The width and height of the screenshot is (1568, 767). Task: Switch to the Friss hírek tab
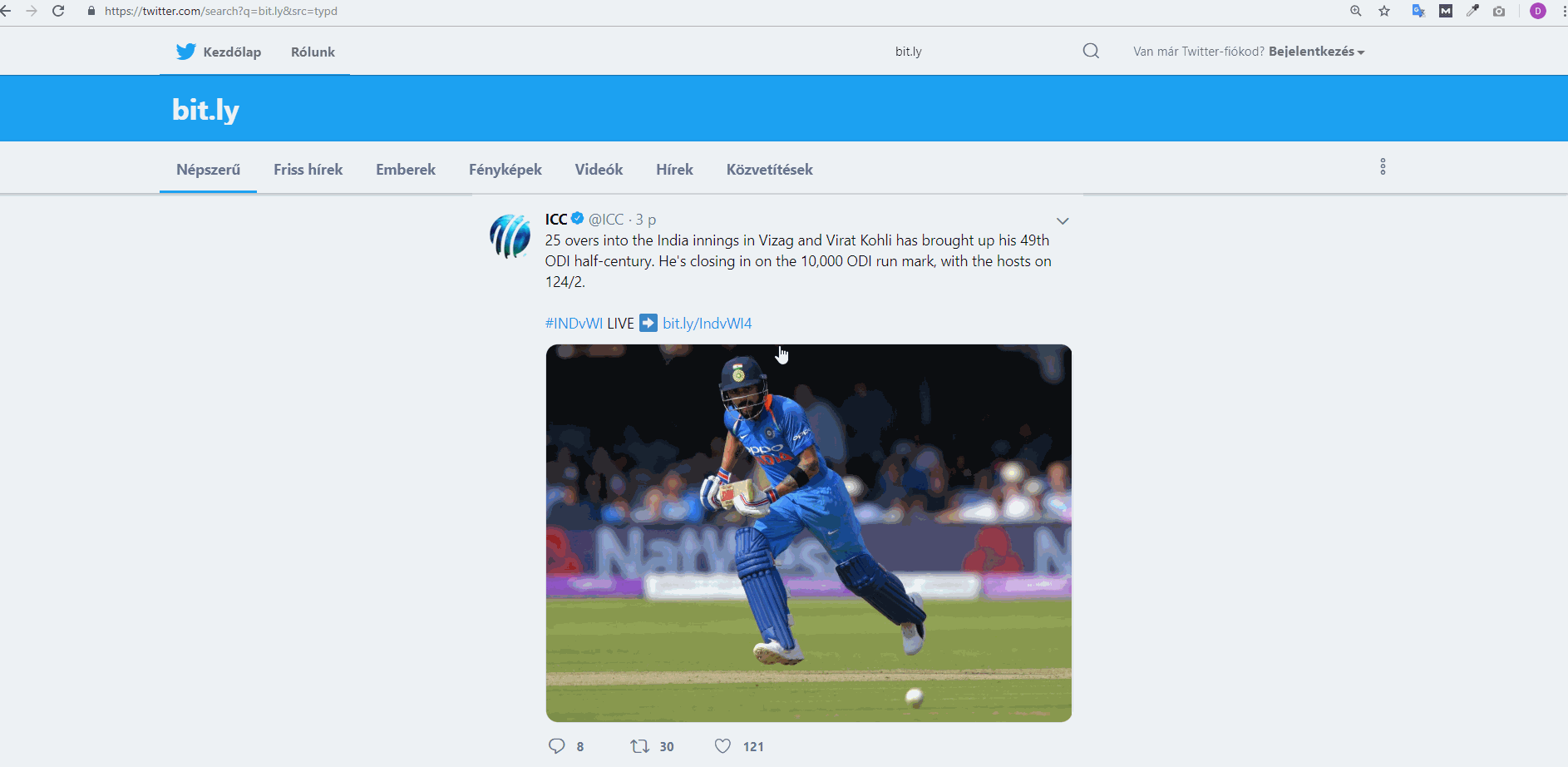pos(308,170)
